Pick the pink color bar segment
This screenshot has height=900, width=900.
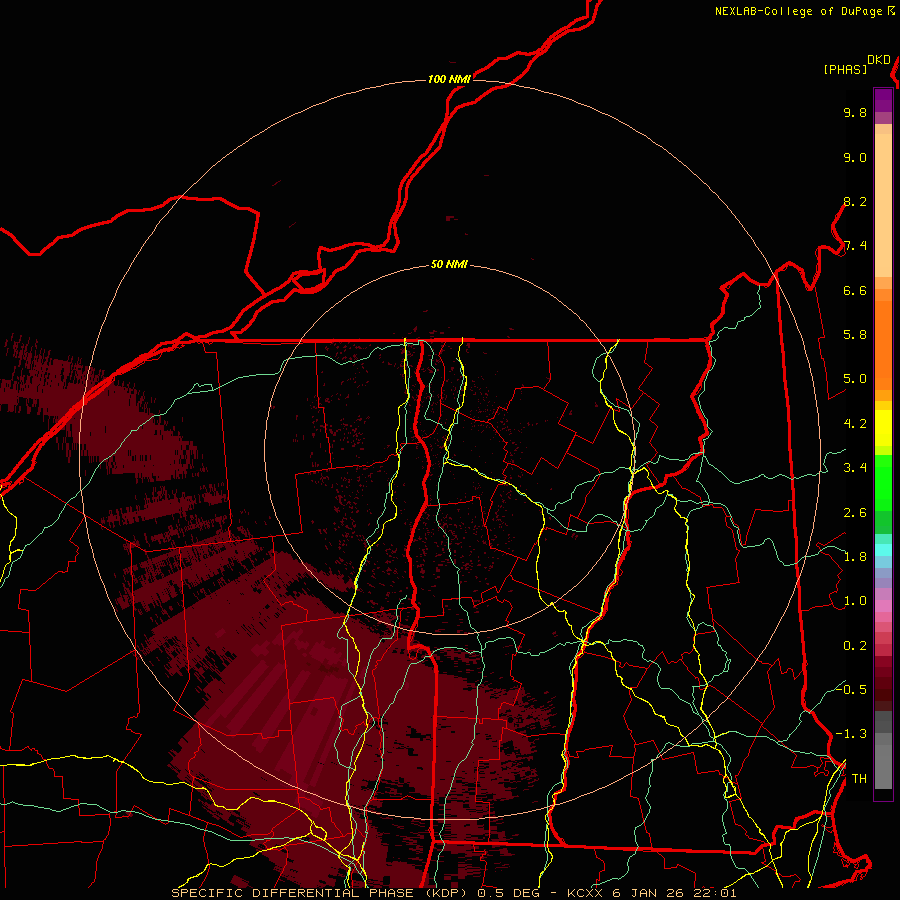(883, 606)
